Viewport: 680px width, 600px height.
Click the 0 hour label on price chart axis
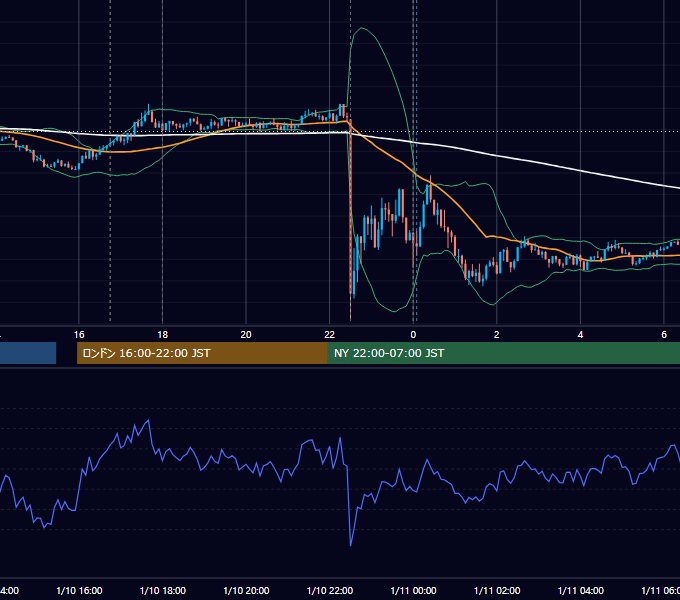(413, 335)
